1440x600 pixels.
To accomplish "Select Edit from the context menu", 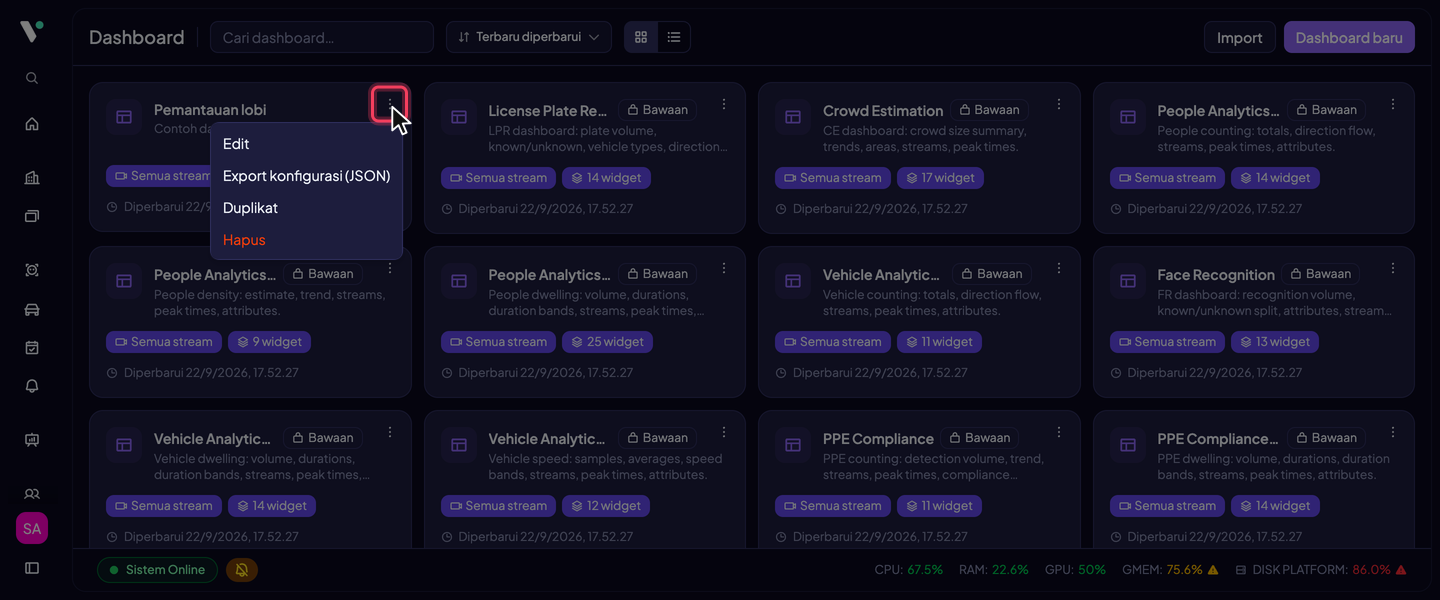I will (x=306, y=144).
